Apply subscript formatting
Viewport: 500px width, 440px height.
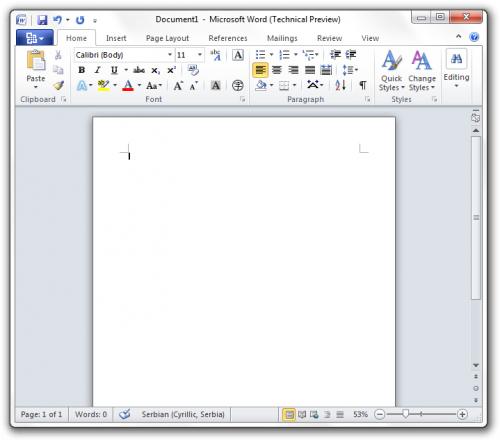(155, 70)
